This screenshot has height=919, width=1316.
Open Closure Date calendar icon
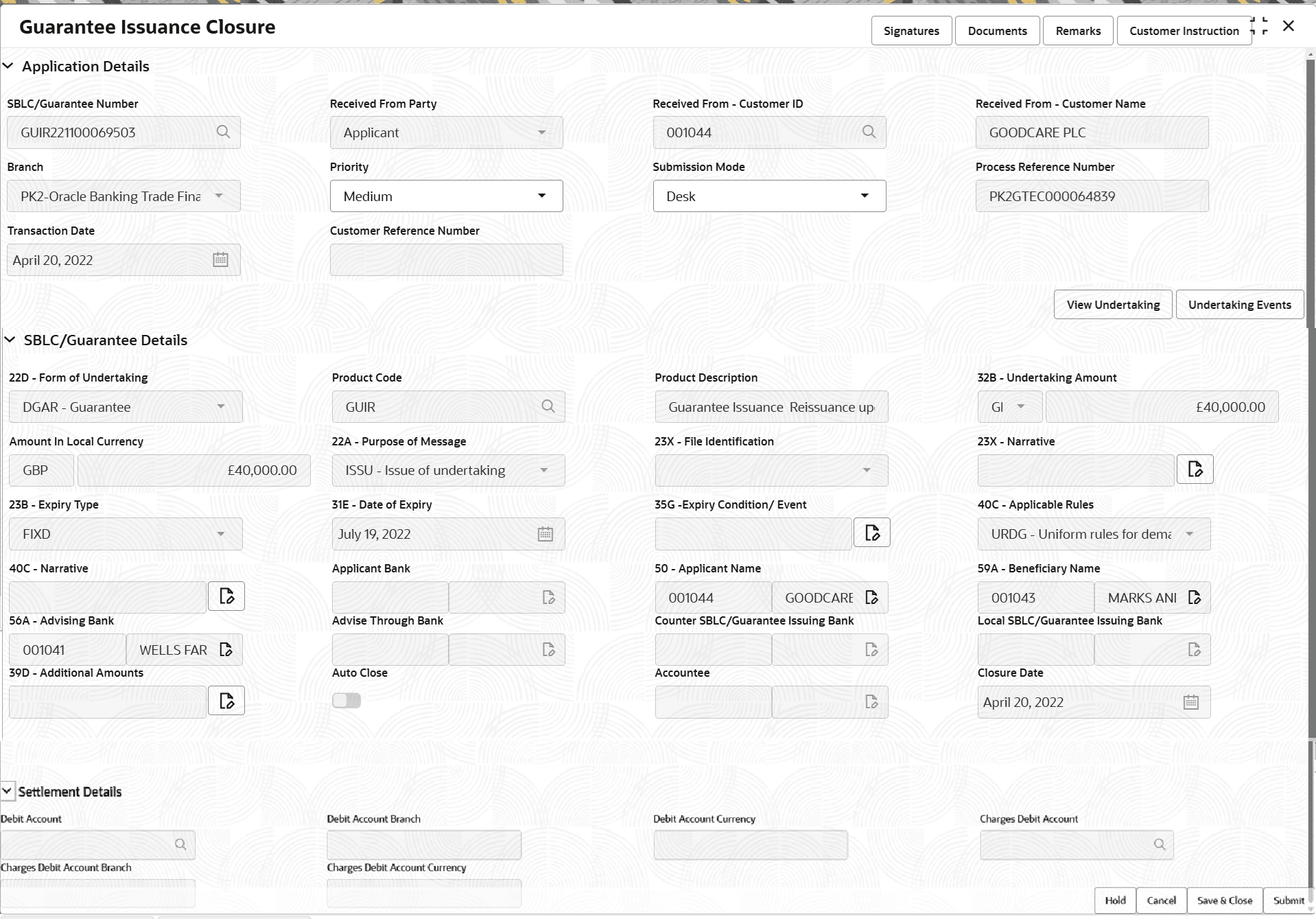coord(1191,702)
